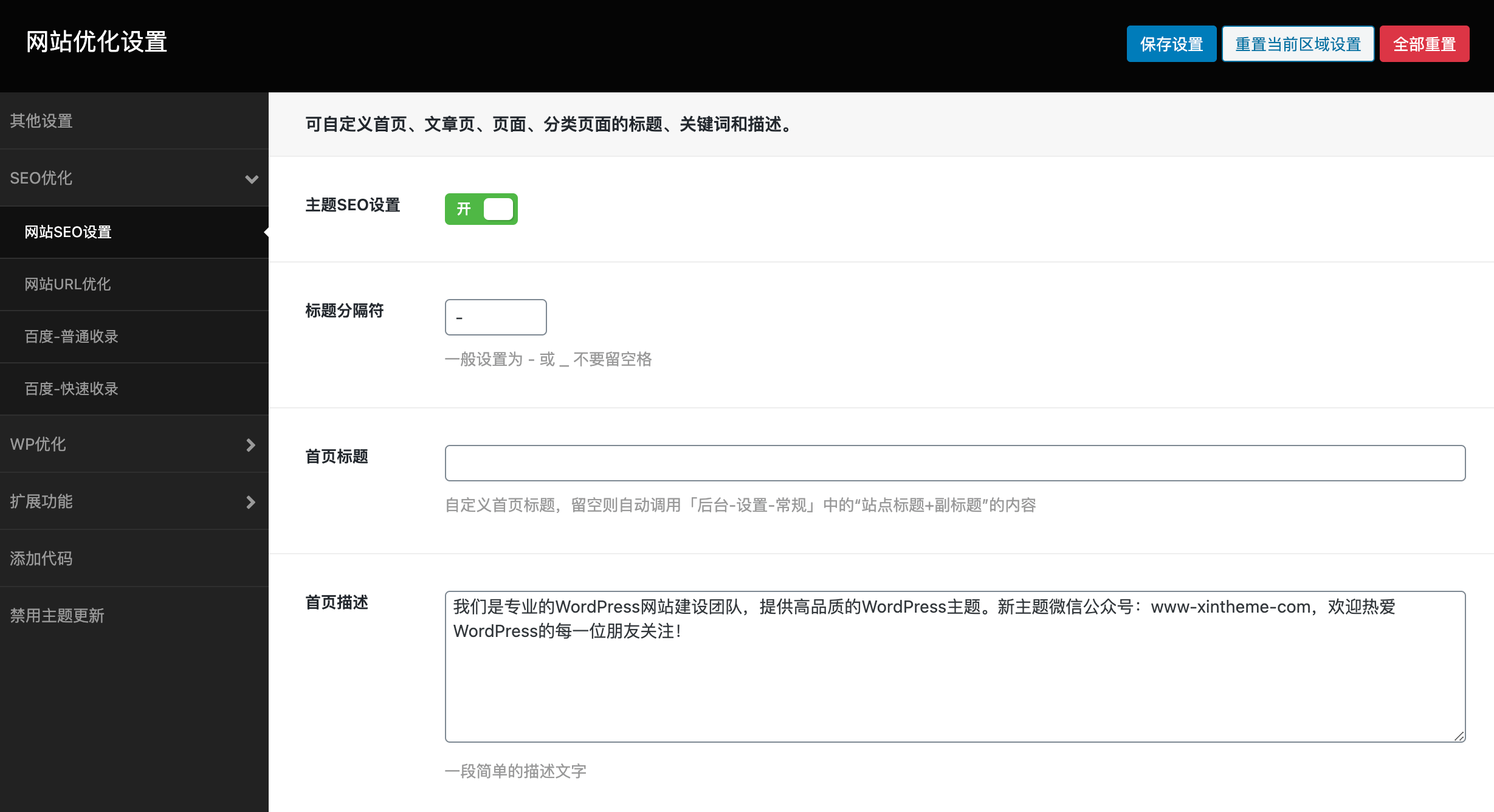Expand the WP优化 section
1494x812 pixels.
tap(134, 444)
